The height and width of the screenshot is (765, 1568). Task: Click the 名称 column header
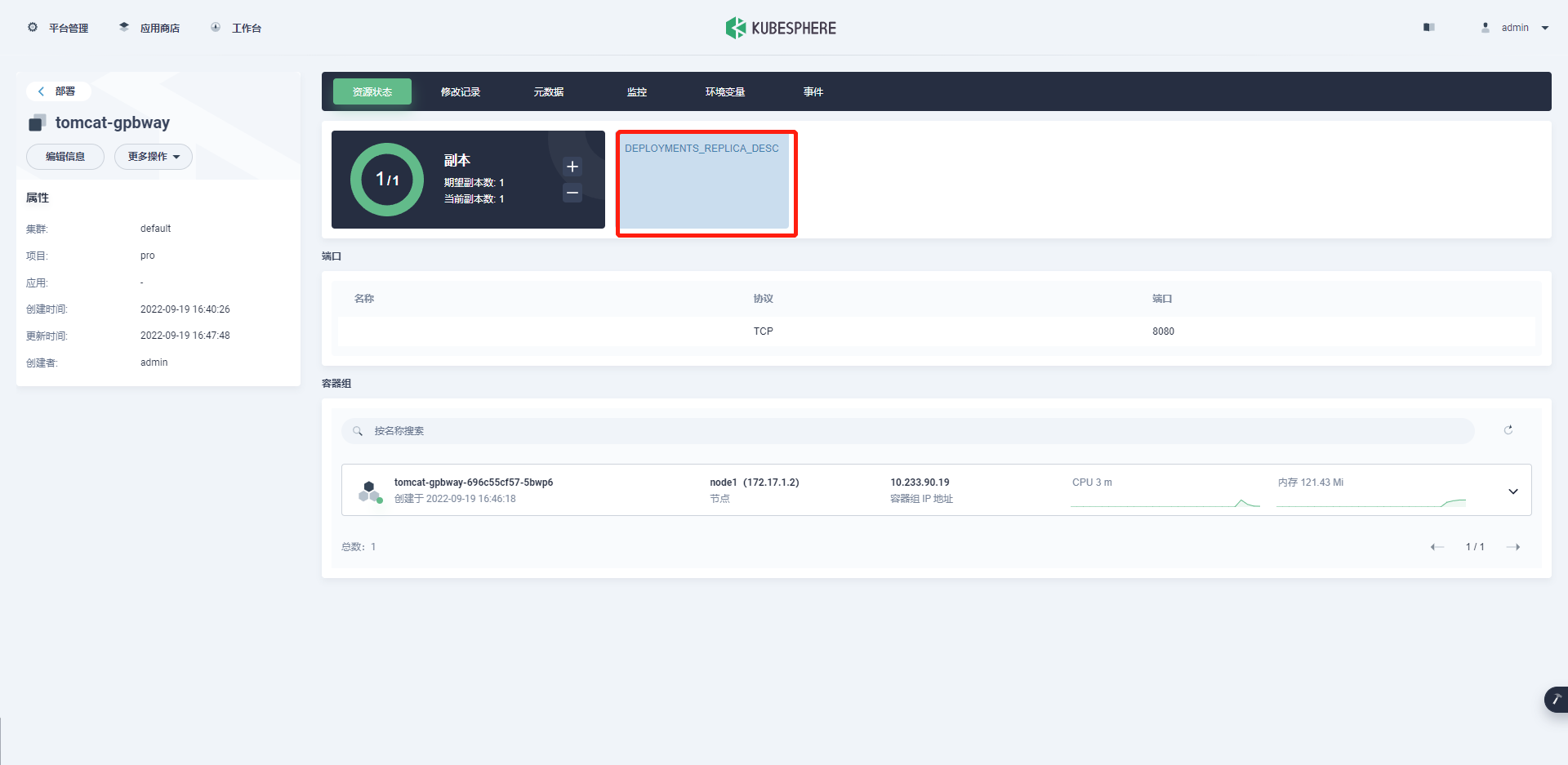click(x=364, y=299)
